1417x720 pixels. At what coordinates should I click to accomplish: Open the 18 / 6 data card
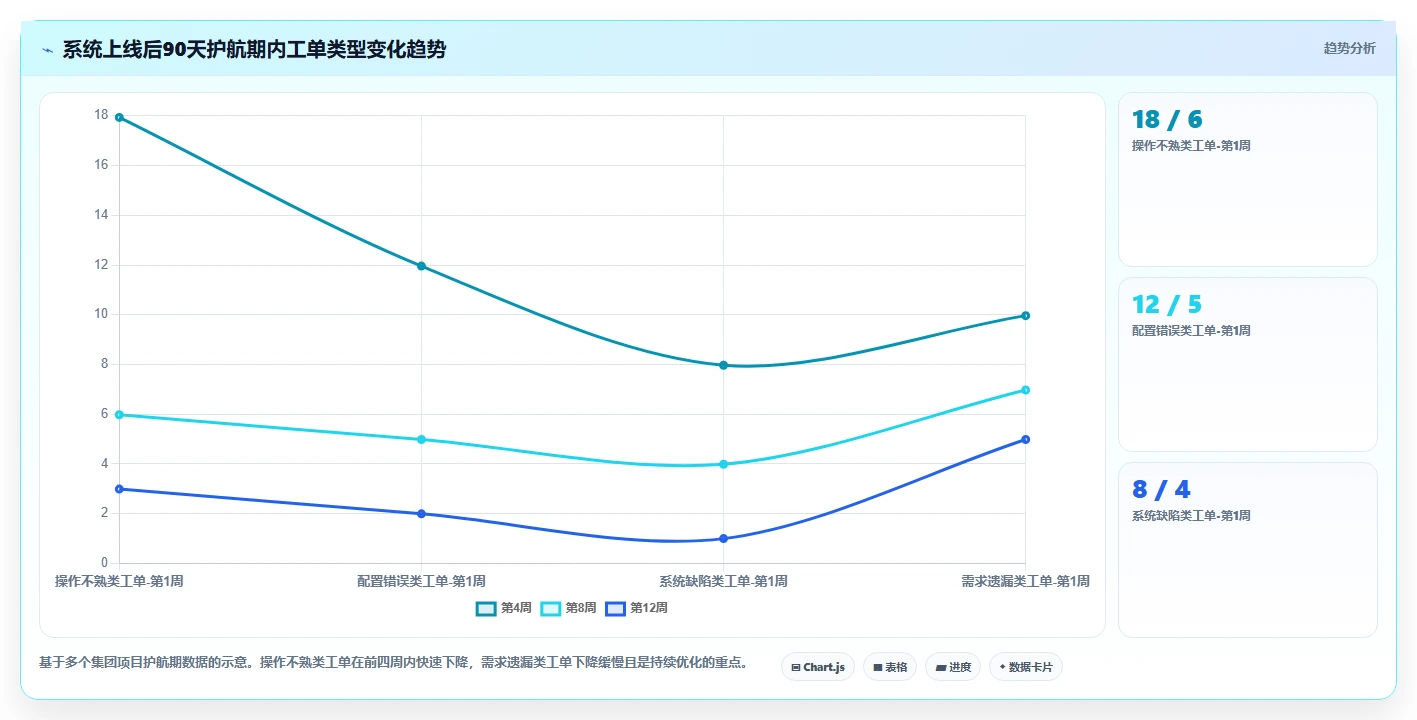pyautogui.click(x=1248, y=180)
